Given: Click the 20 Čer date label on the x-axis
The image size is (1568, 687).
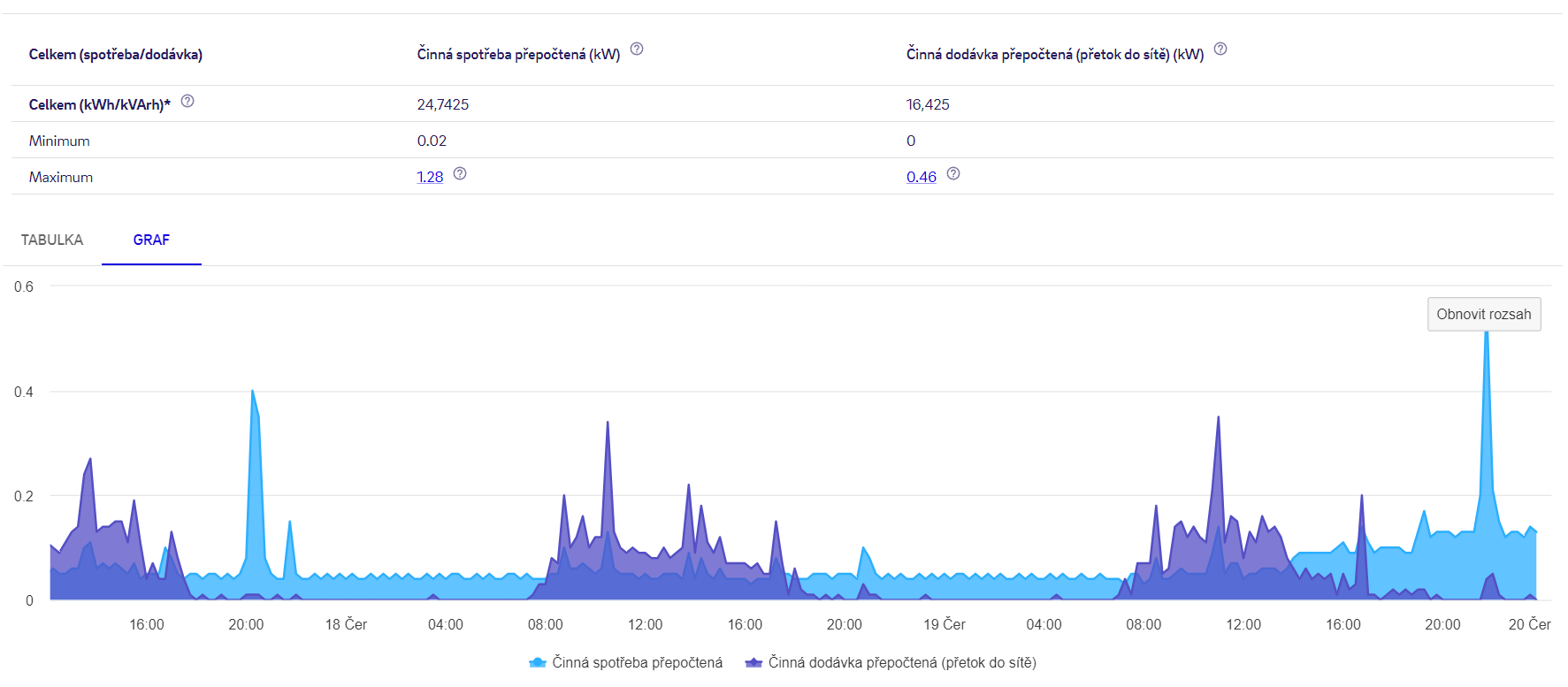Looking at the screenshot, I should [1529, 624].
